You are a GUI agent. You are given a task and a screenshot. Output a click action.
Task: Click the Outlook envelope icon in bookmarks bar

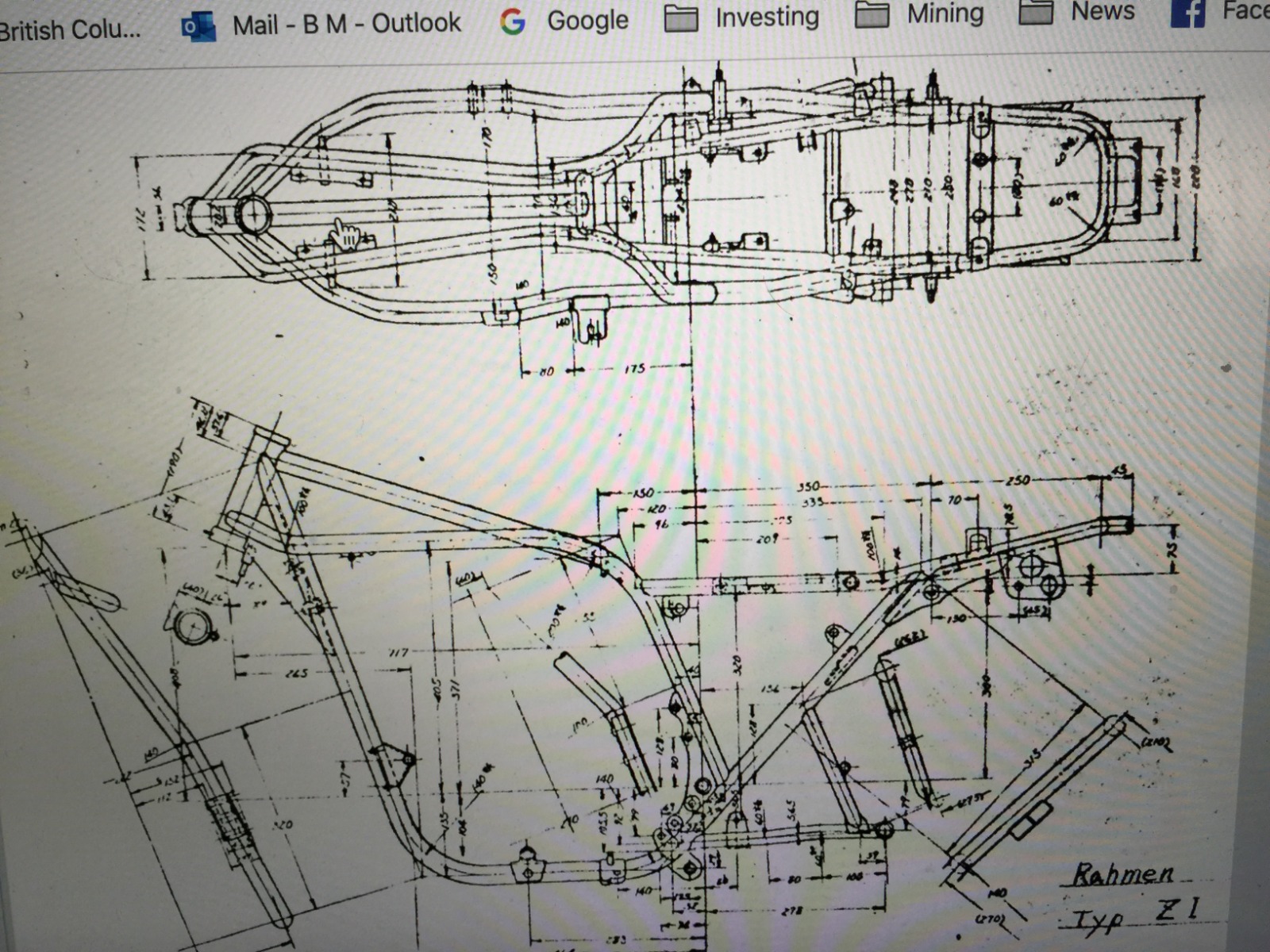click(x=198, y=25)
